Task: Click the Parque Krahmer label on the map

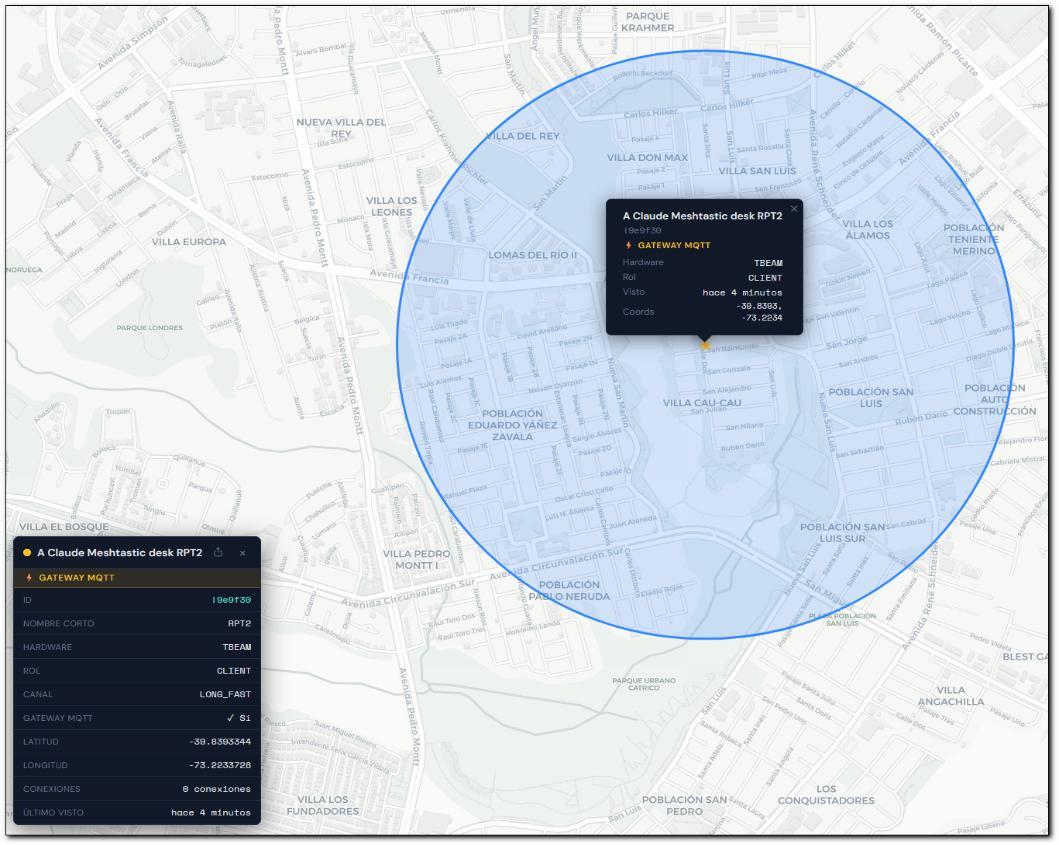Action: tap(648, 22)
